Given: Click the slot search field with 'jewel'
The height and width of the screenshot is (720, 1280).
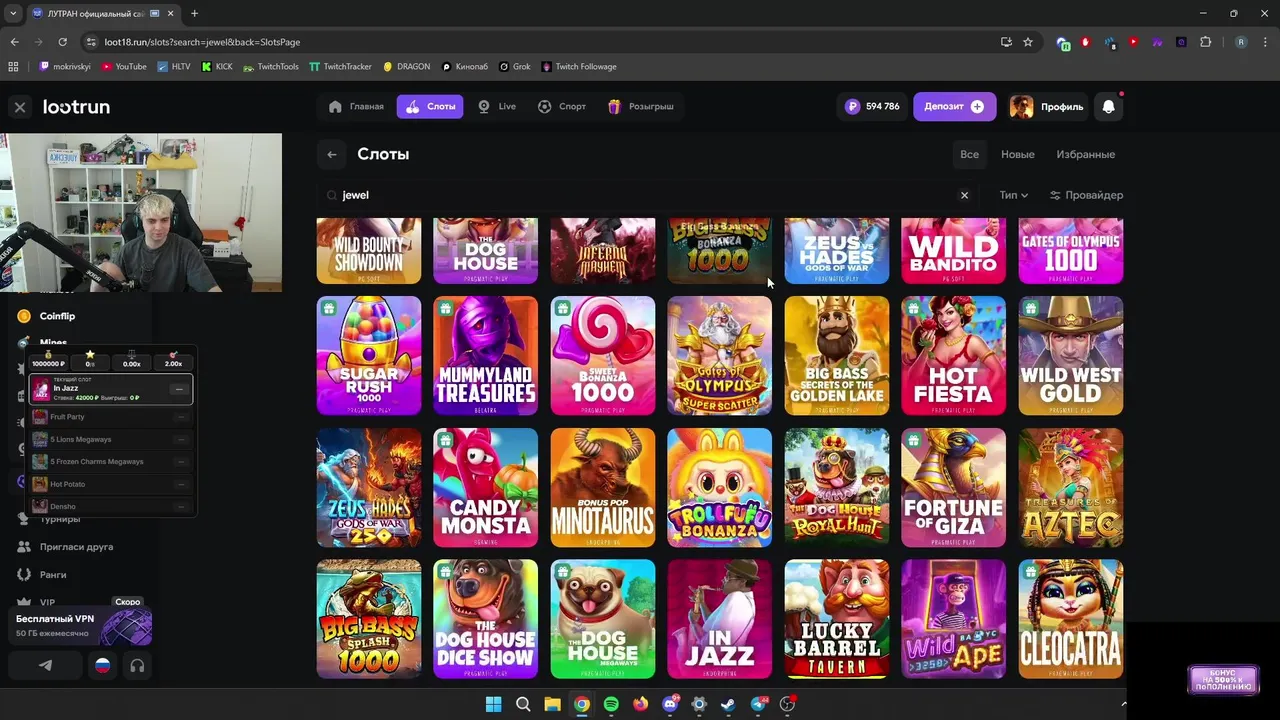Looking at the screenshot, I should click(x=645, y=195).
